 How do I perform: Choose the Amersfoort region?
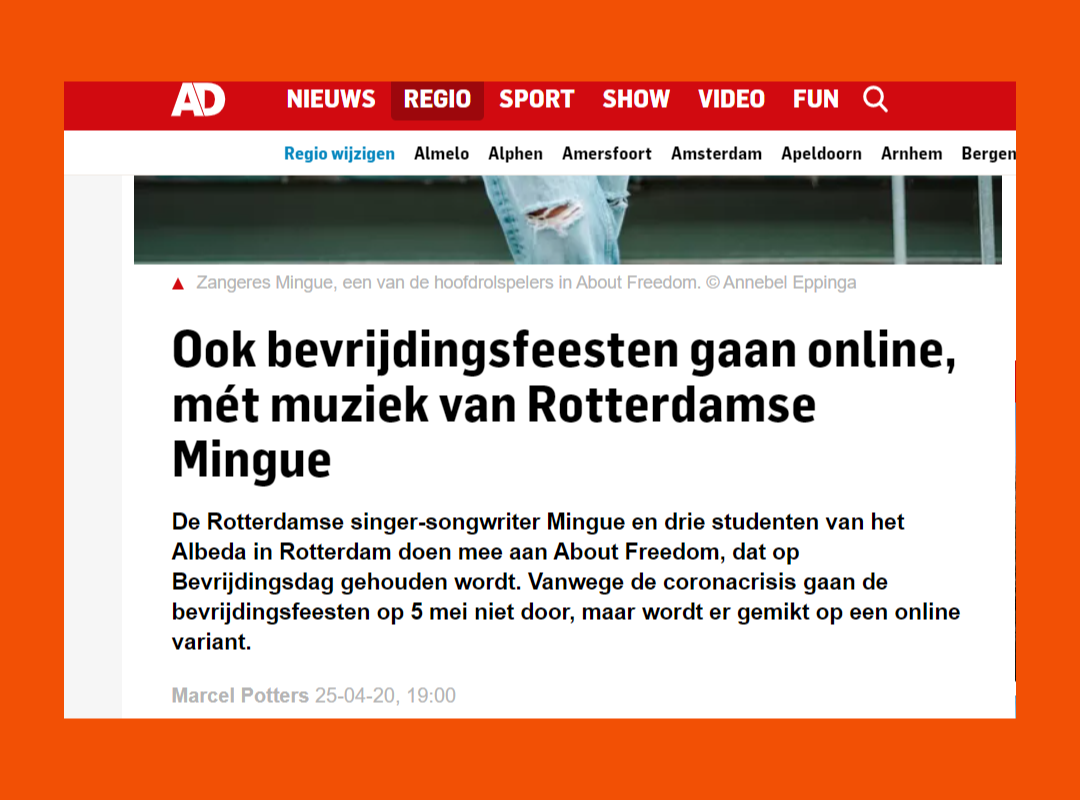point(607,154)
